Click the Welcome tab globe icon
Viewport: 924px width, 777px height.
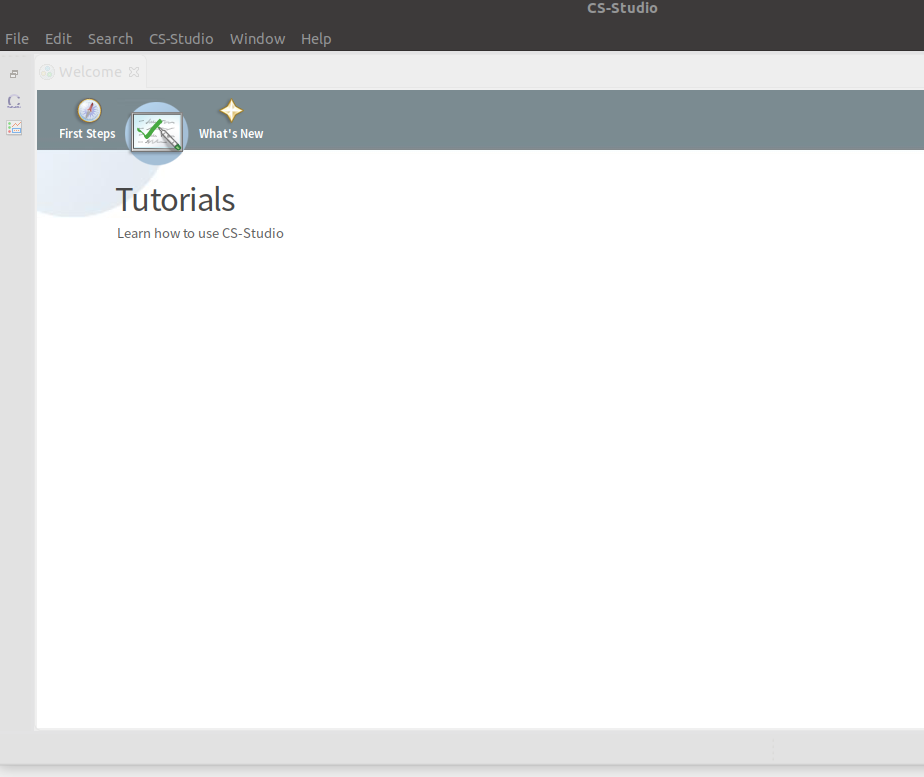pos(47,72)
